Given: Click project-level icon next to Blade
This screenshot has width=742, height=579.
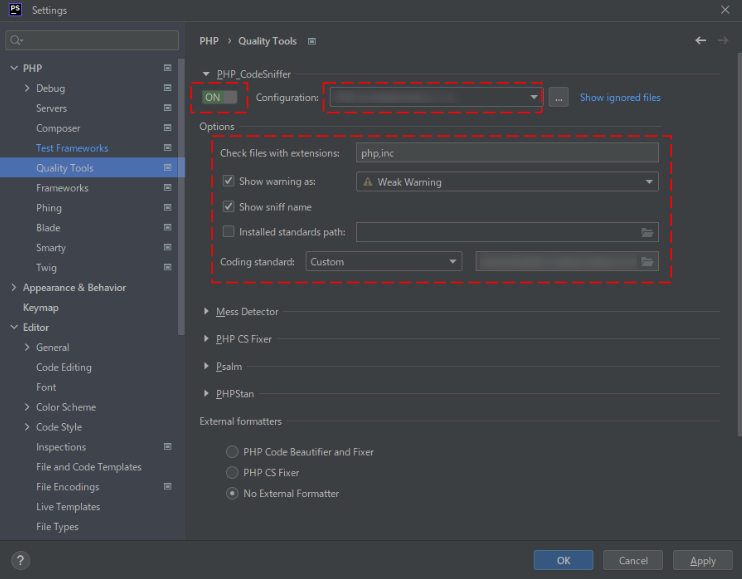Looking at the screenshot, I should click(x=168, y=228).
